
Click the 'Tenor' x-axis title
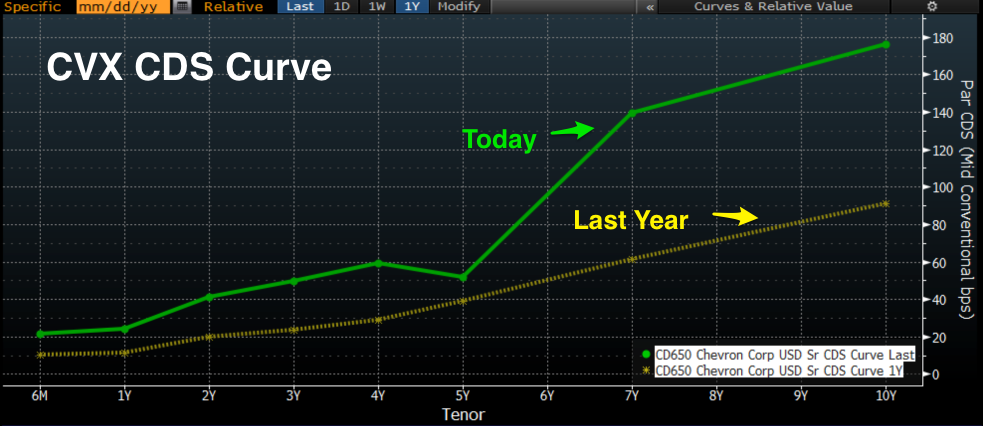[x=463, y=414]
